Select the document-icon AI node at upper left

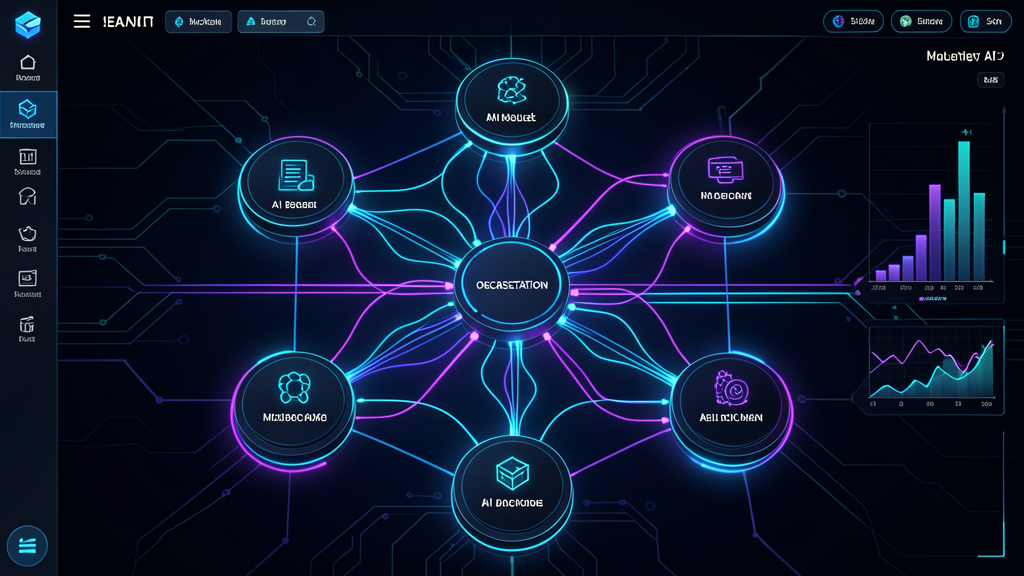point(295,184)
